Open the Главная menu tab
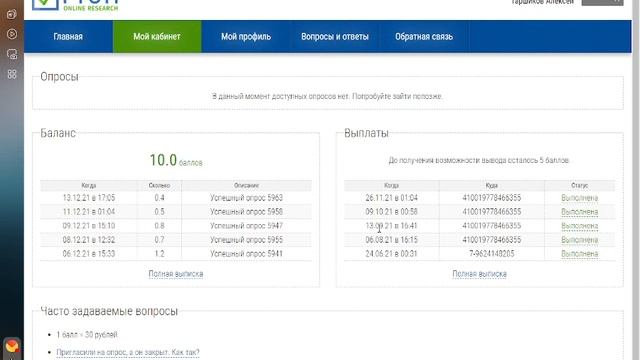Screen dimensions: 640x360 68,37
